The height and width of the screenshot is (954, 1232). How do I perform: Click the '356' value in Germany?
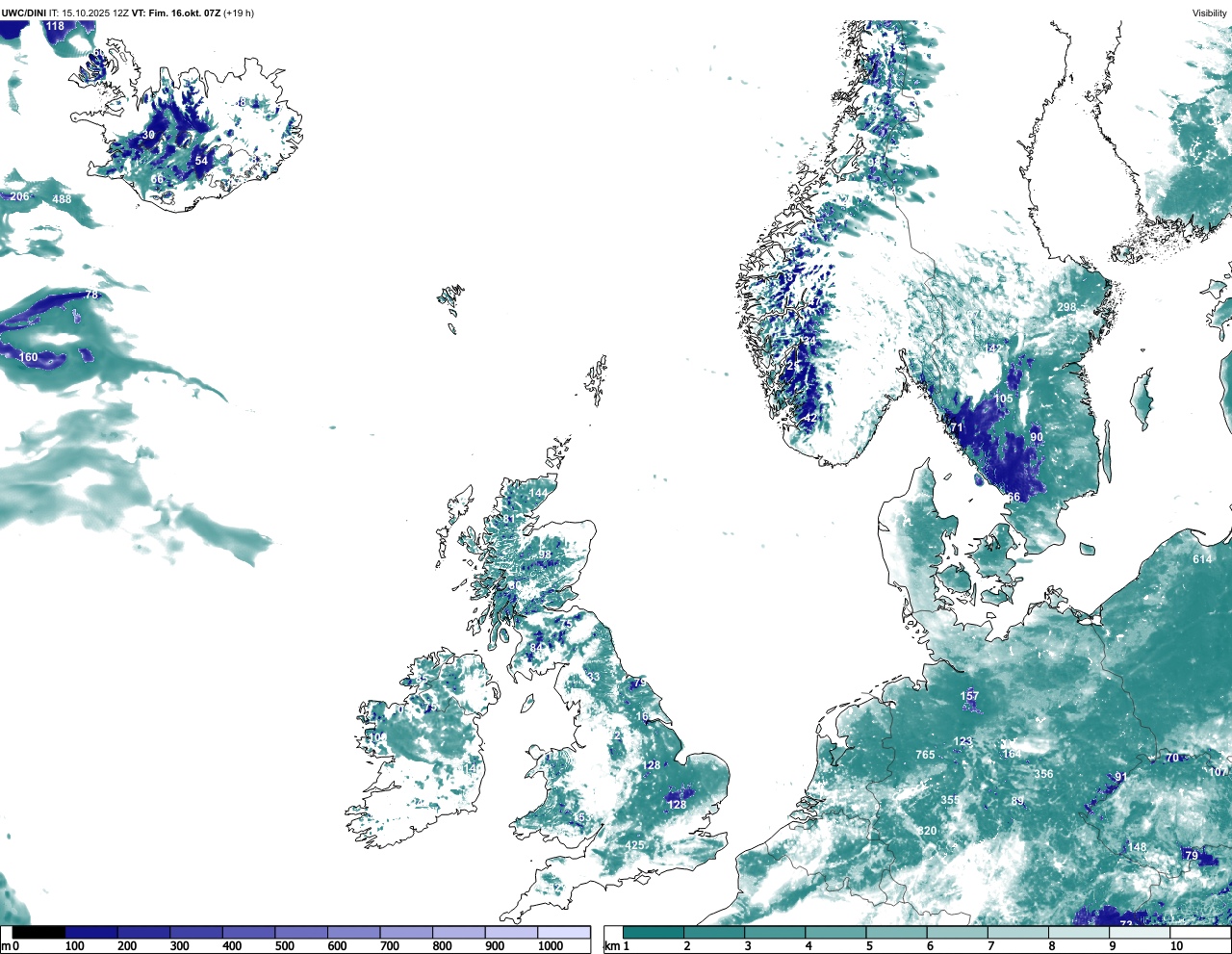1043,774
